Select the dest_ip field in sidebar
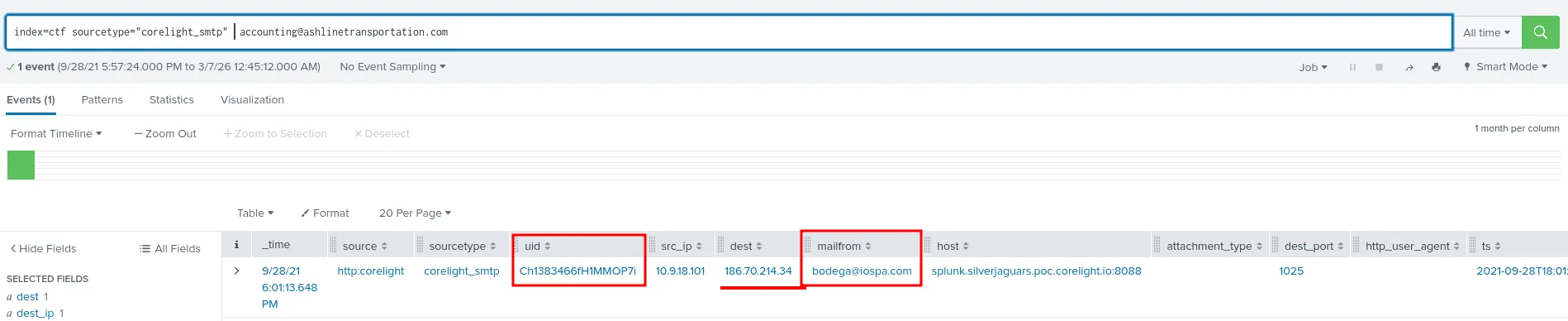The image size is (1568, 321). coord(35,313)
